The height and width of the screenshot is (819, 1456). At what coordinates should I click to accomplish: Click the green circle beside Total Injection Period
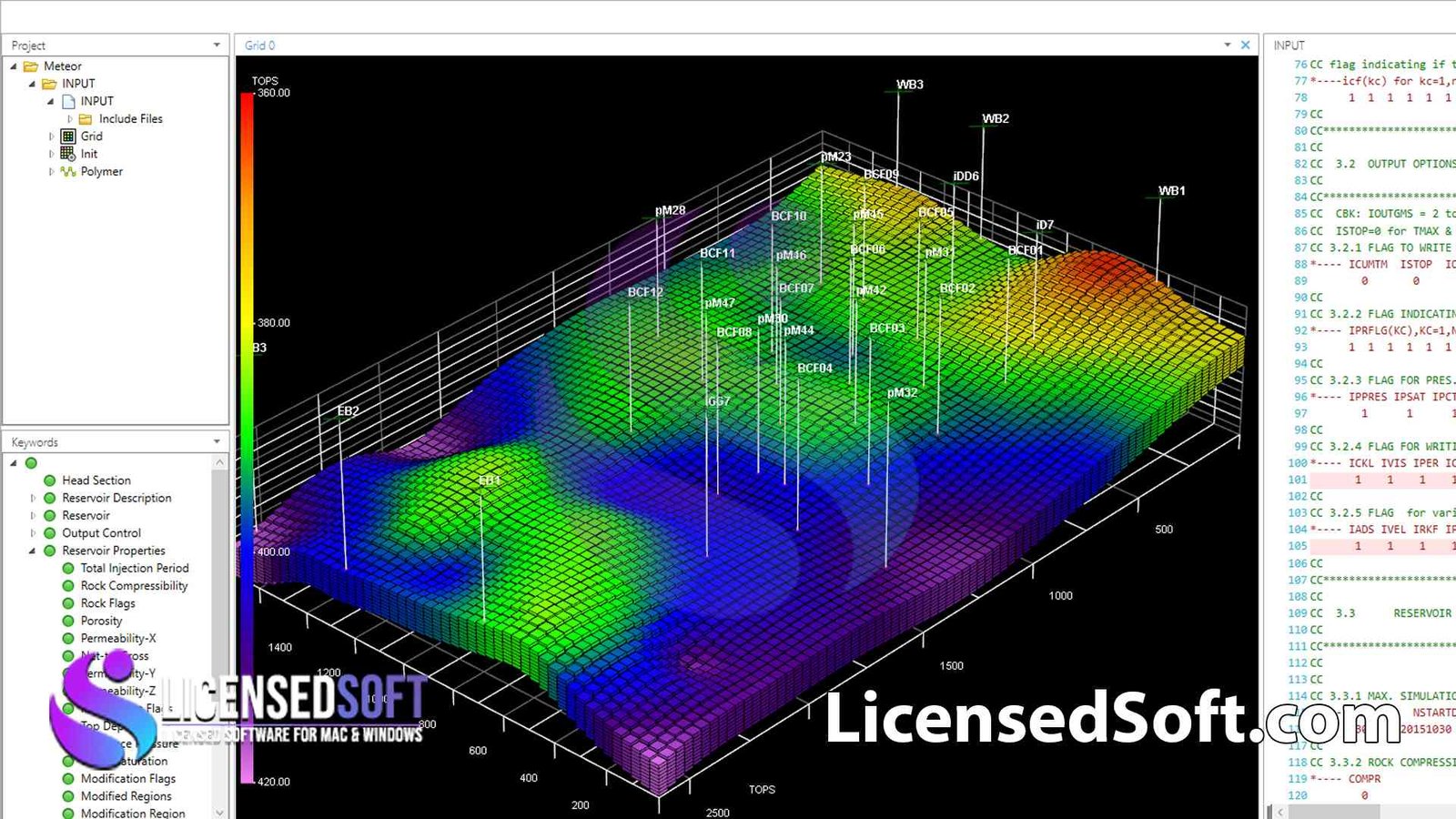pyautogui.click(x=68, y=568)
